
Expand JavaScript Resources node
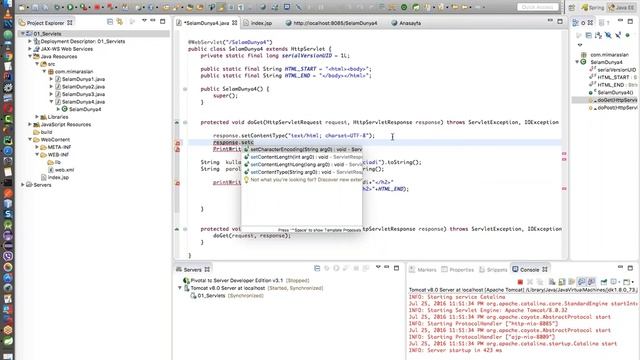pyautogui.click(x=30, y=124)
